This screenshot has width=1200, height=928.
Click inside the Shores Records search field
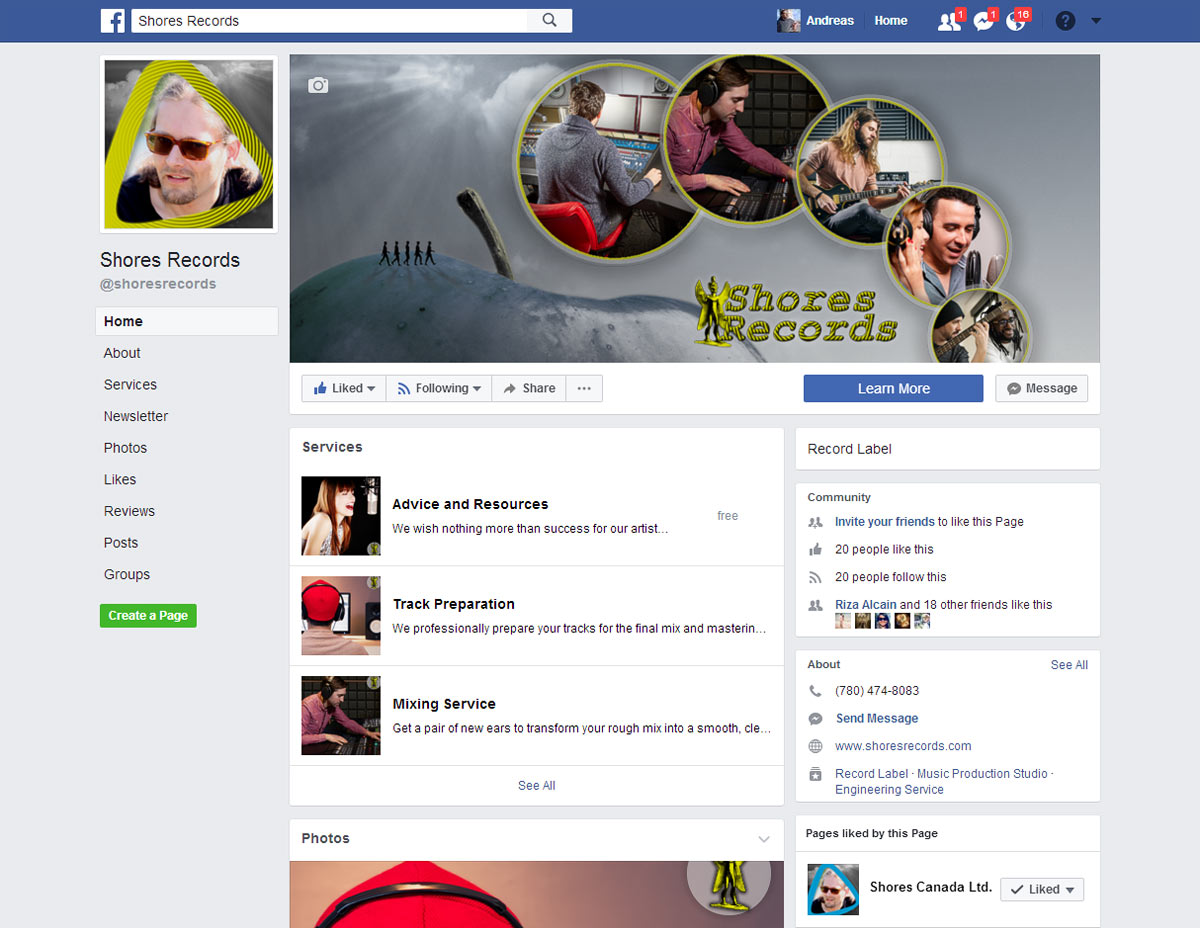point(329,20)
